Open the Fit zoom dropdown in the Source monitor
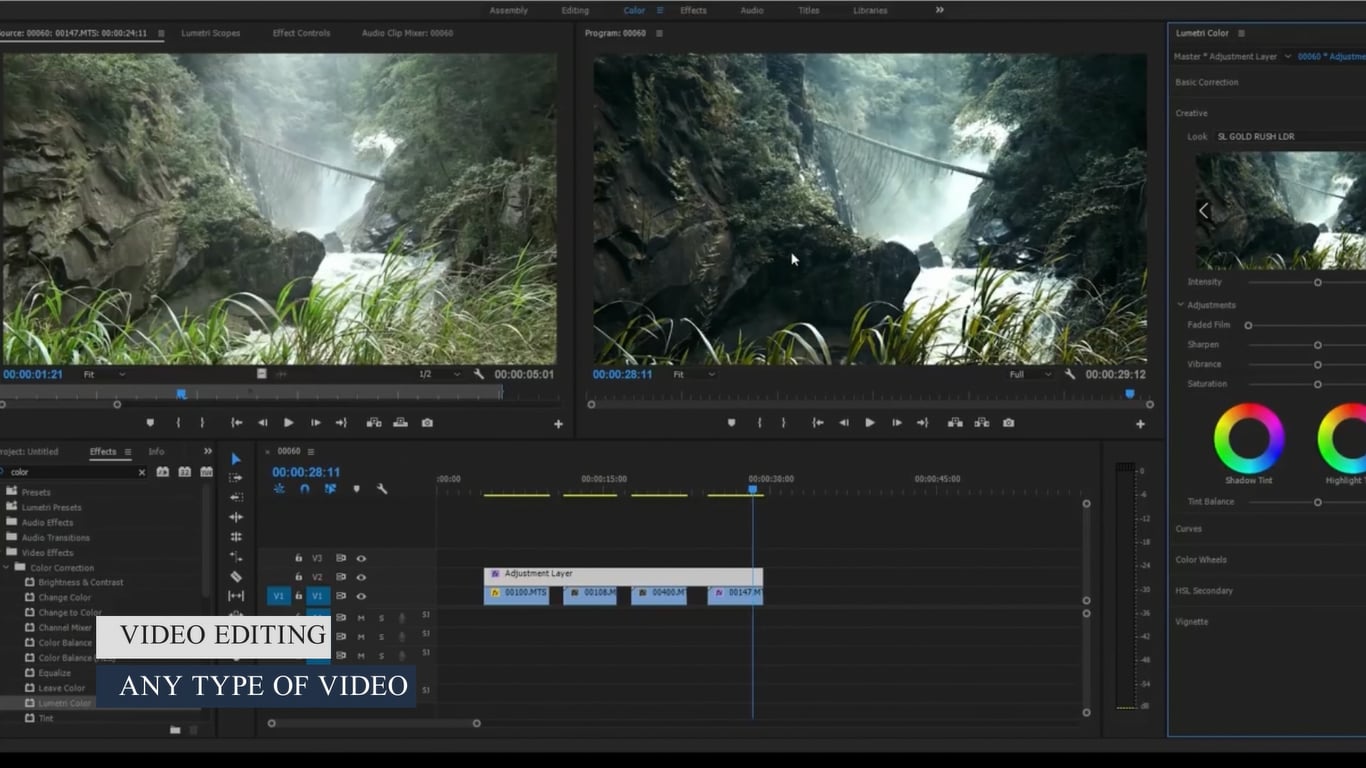The width and height of the screenshot is (1366, 768). [x=100, y=374]
